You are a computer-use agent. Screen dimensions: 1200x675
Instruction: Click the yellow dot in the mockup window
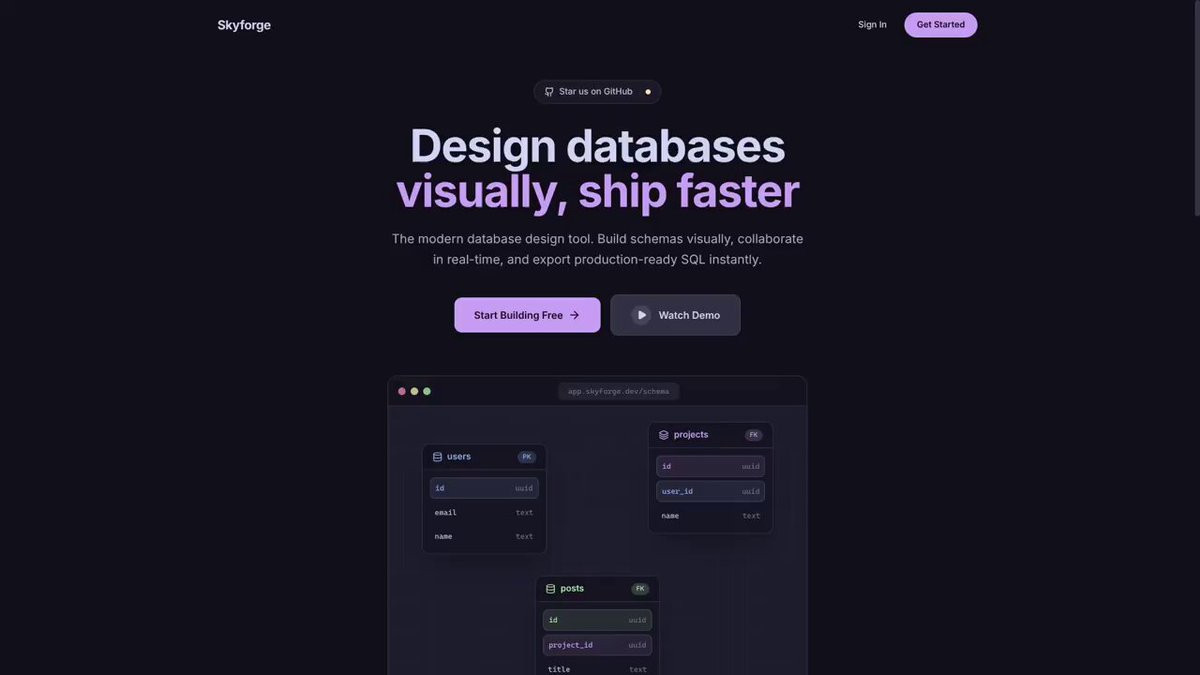coord(414,391)
